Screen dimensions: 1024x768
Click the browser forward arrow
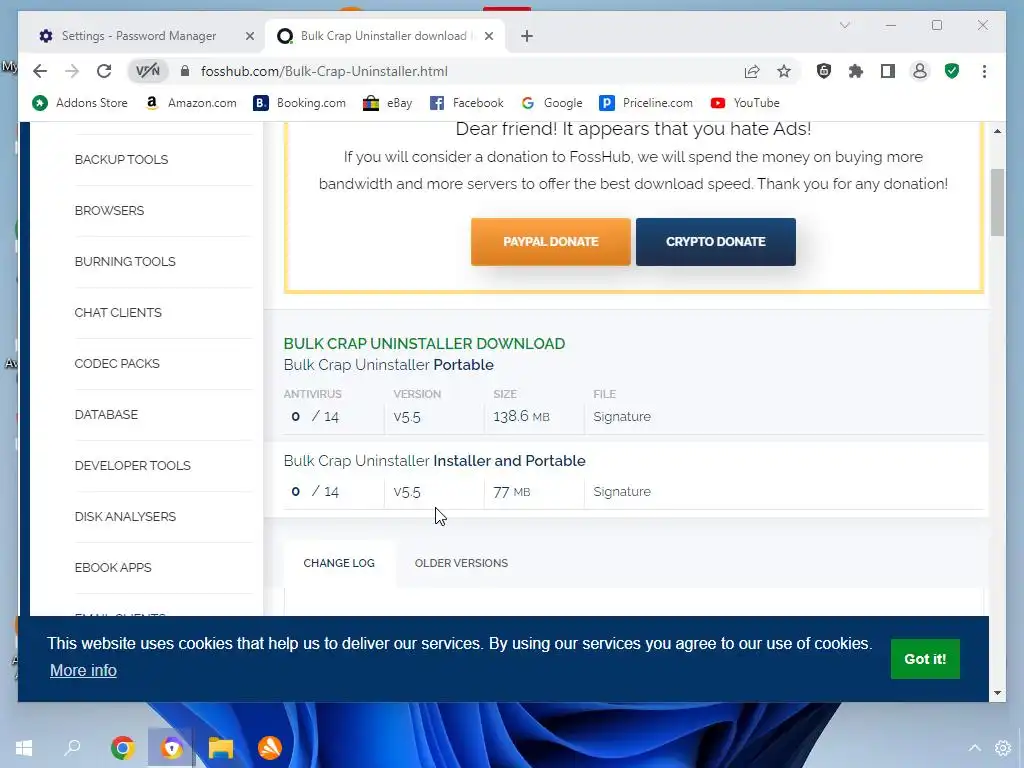pos(72,71)
